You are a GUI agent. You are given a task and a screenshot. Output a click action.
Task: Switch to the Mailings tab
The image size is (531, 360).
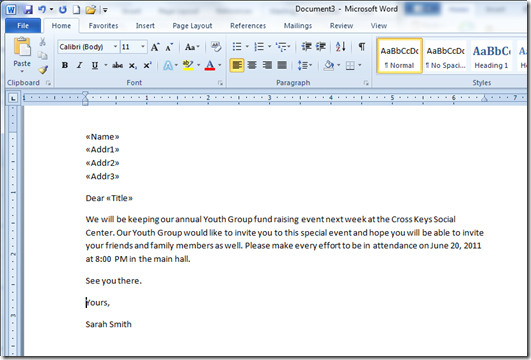[298, 26]
